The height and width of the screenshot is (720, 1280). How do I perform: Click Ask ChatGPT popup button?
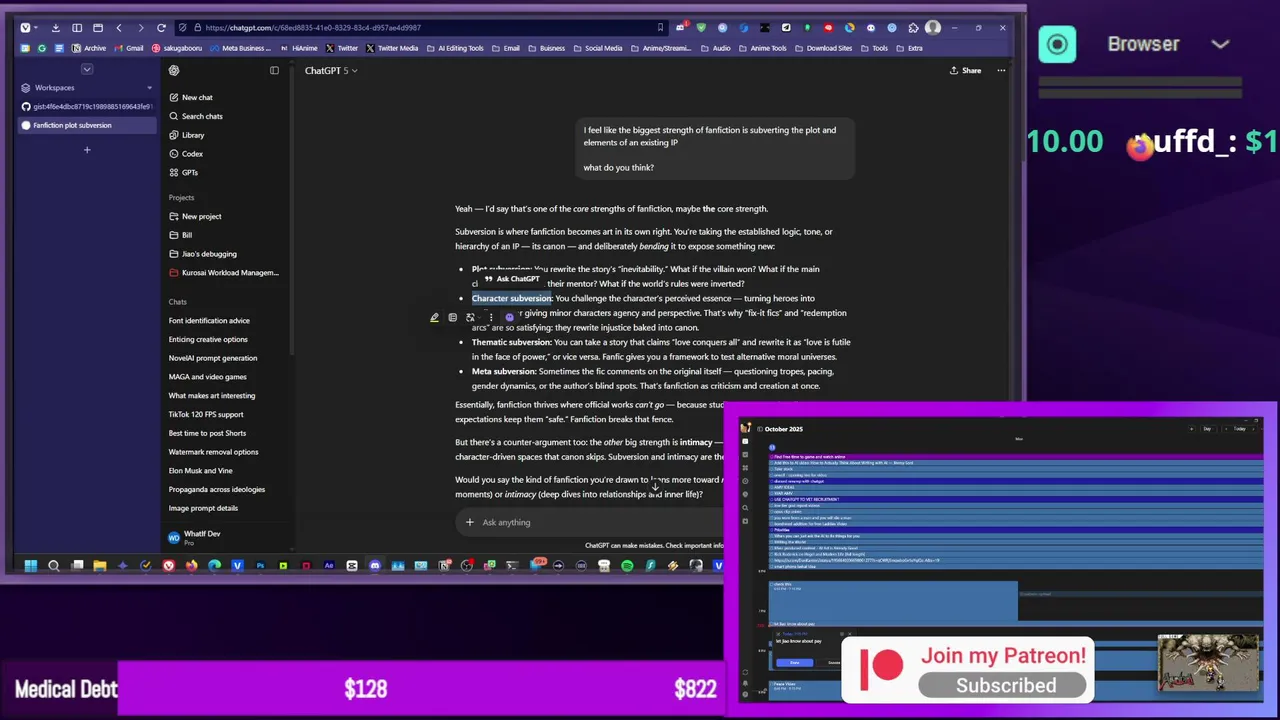(512, 279)
